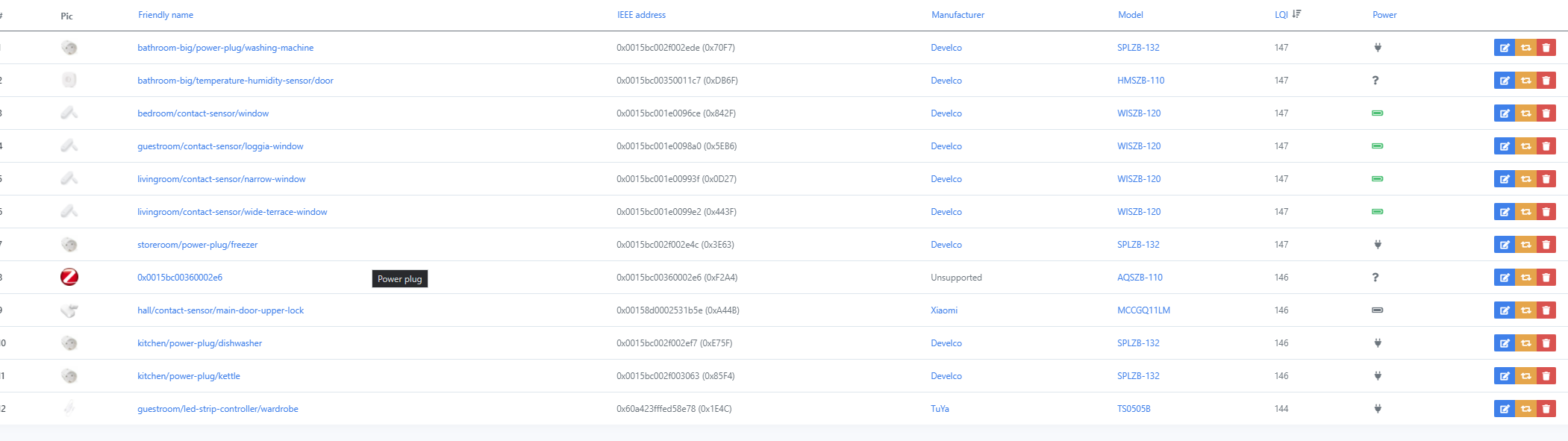Sort by IEEE address column header
Screen dimensions: 1568x441
click(x=641, y=15)
